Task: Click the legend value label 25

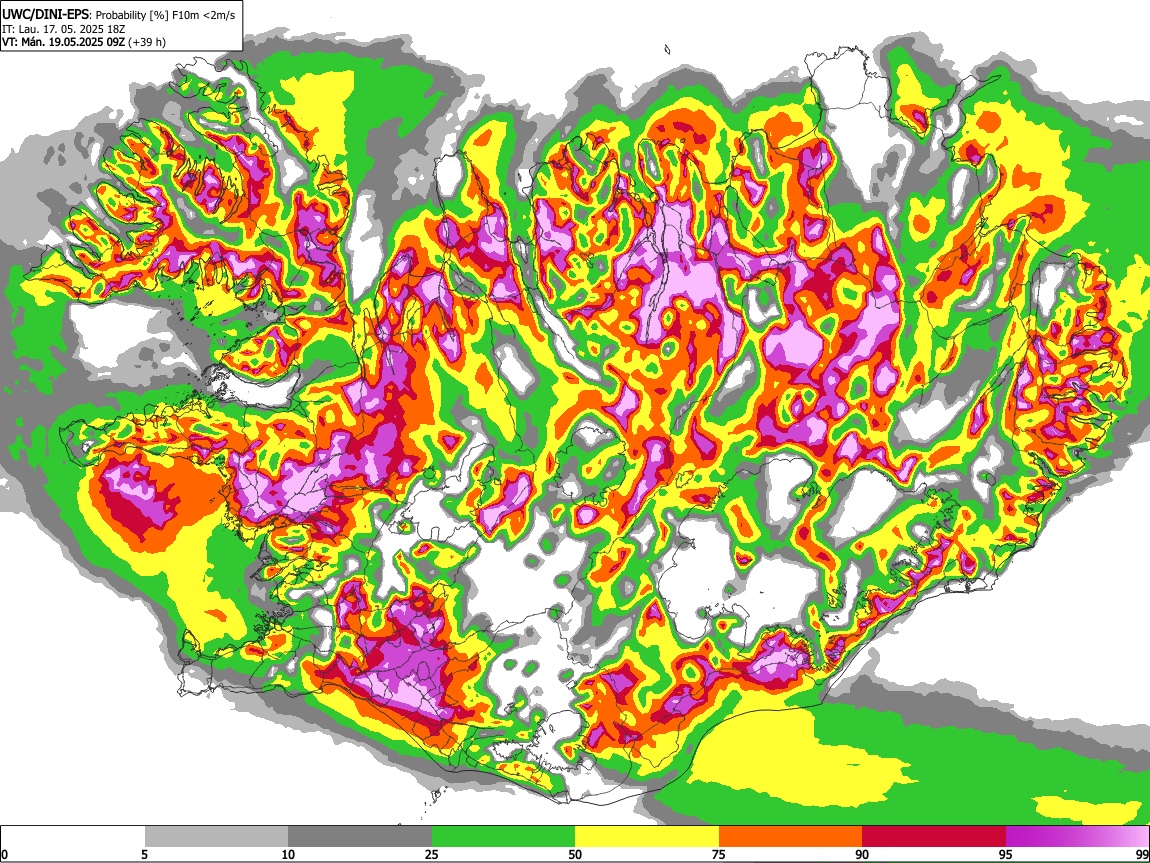Action: pyautogui.click(x=432, y=855)
